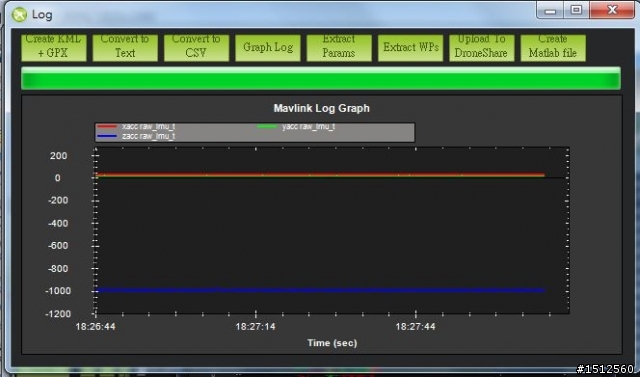Click the Mavlink Log Graph title
This screenshot has height=377, width=640.
pos(322,108)
